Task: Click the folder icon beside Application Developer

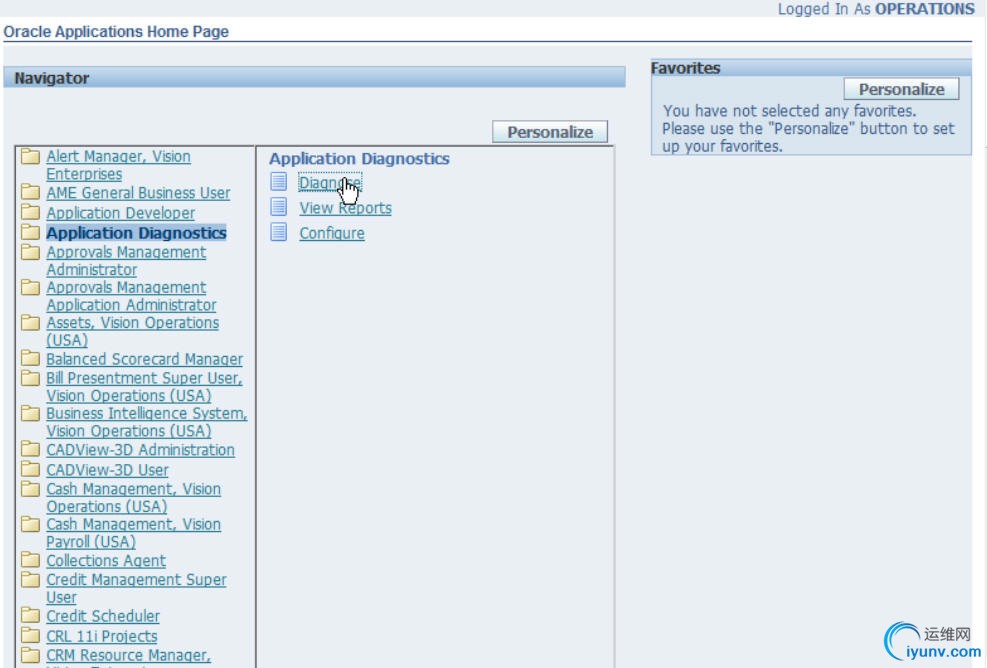Action: [x=30, y=212]
